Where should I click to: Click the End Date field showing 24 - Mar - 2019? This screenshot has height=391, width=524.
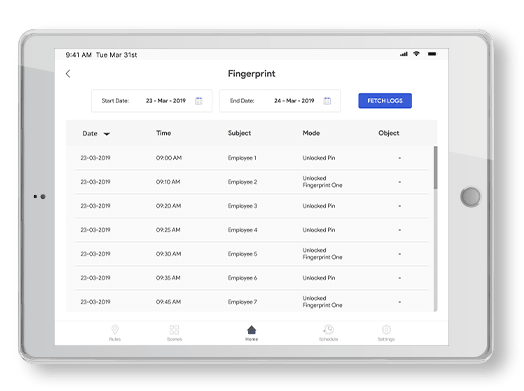click(280, 101)
